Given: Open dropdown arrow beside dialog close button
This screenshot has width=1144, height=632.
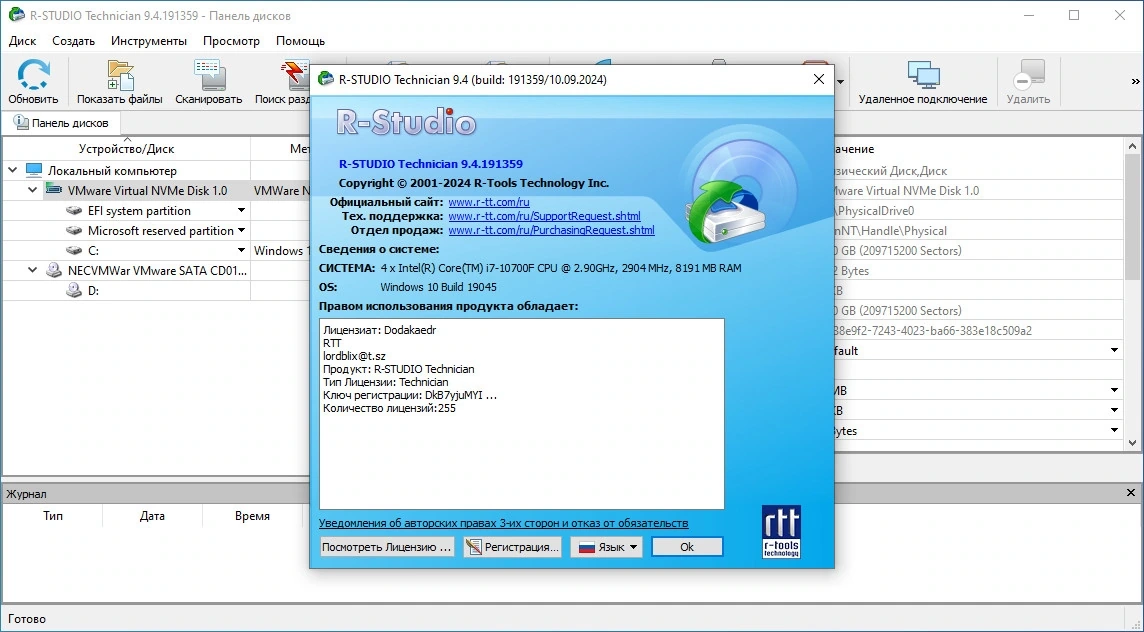Looking at the screenshot, I should (840, 81).
